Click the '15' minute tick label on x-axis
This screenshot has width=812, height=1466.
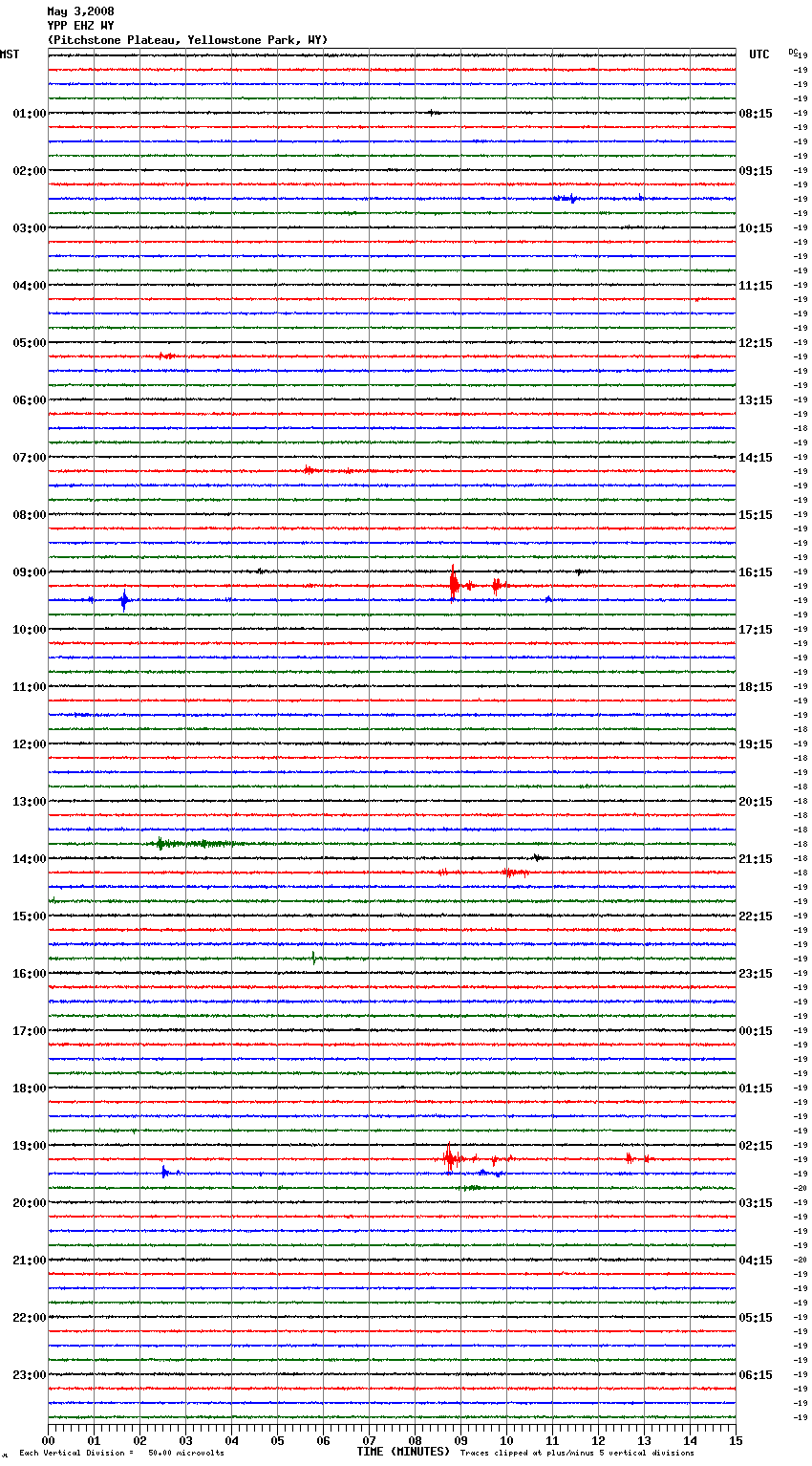[736, 1440]
